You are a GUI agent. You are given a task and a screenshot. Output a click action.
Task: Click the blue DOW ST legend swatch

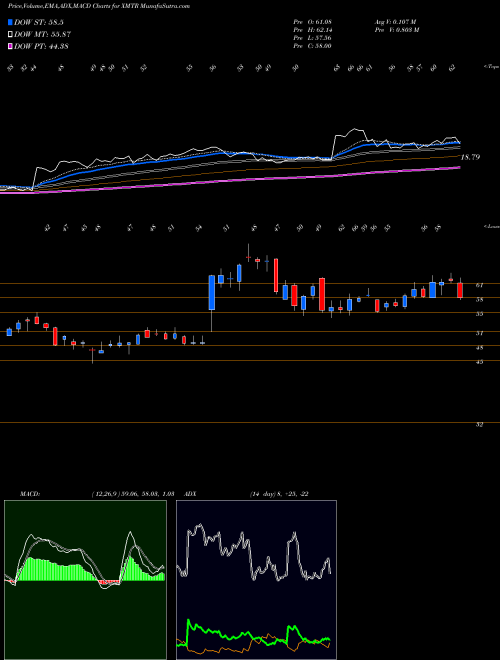(x=11, y=22)
